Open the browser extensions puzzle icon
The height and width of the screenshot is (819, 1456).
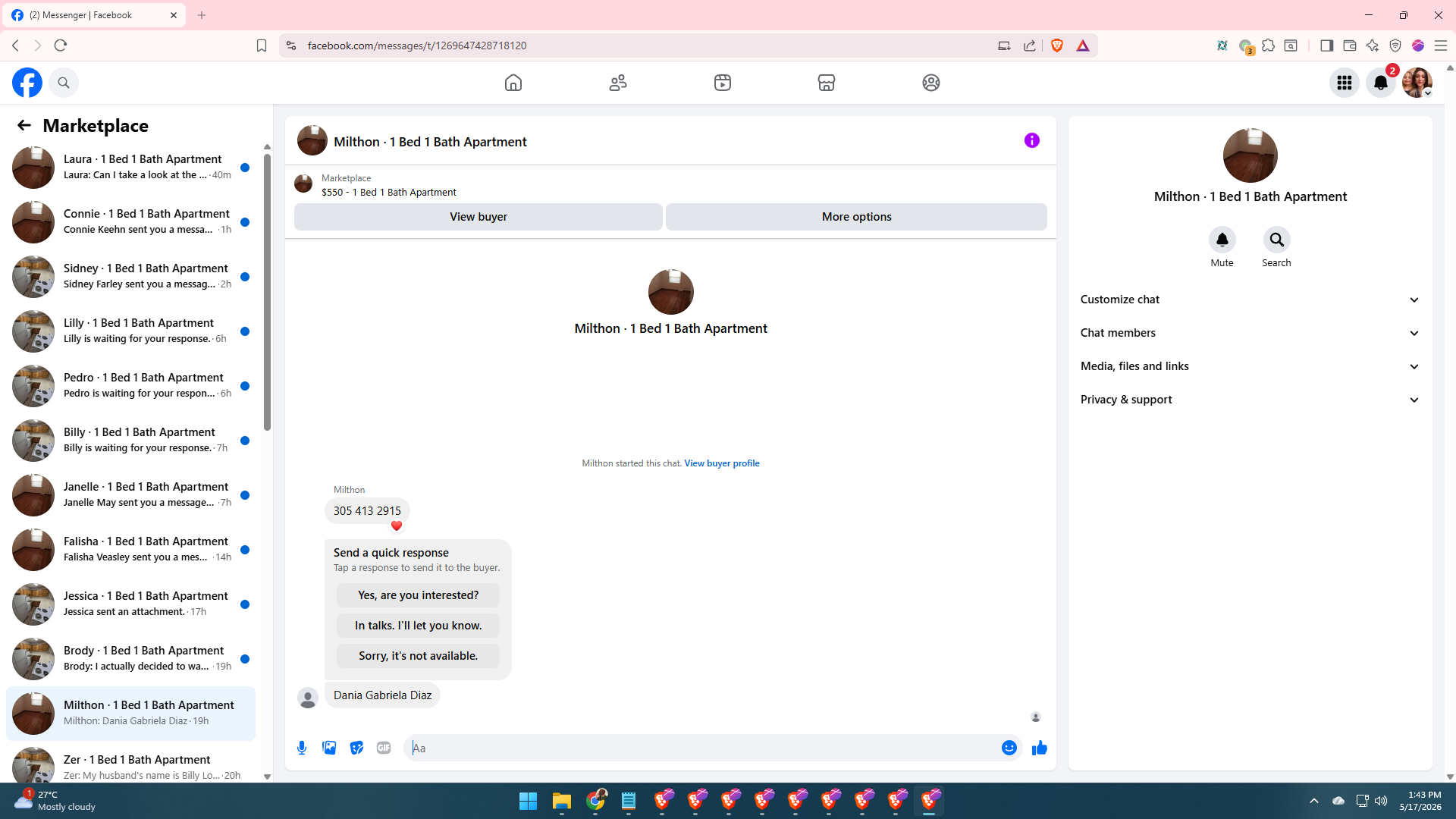pos(1268,45)
